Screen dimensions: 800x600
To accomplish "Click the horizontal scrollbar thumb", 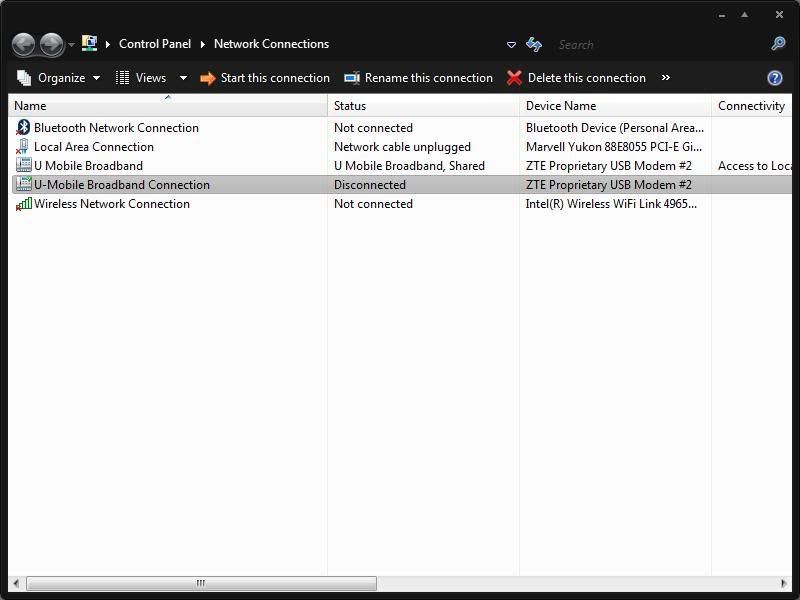I will (x=200, y=583).
